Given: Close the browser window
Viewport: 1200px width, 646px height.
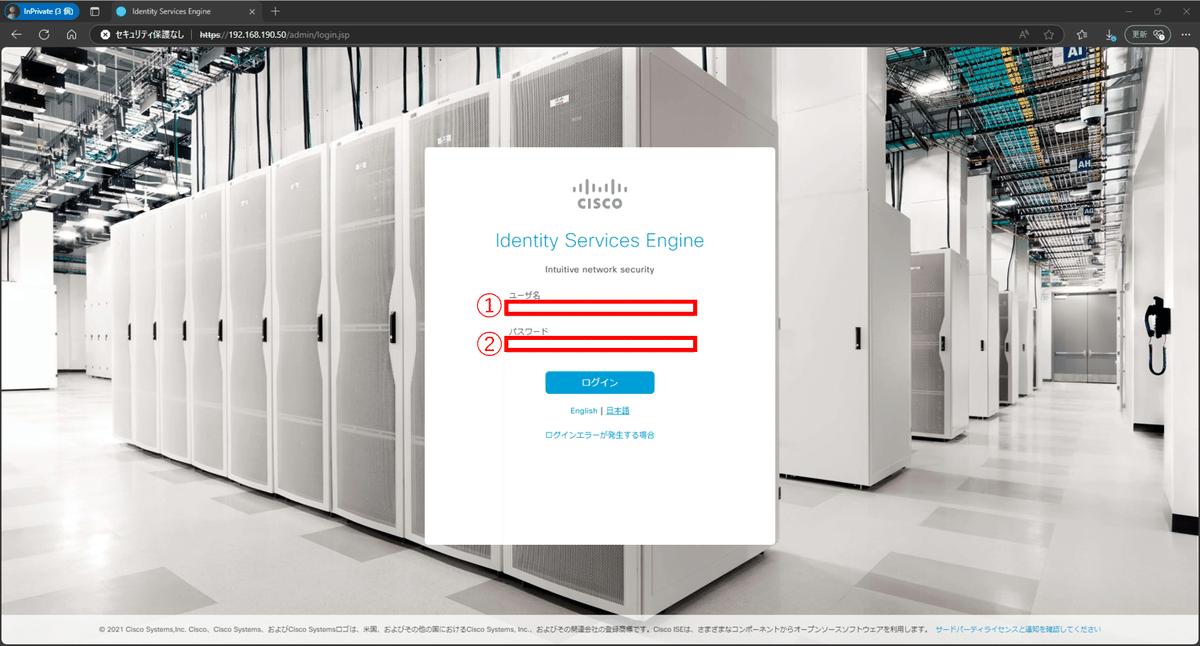Looking at the screenshot, I should tap(1186, 11).
